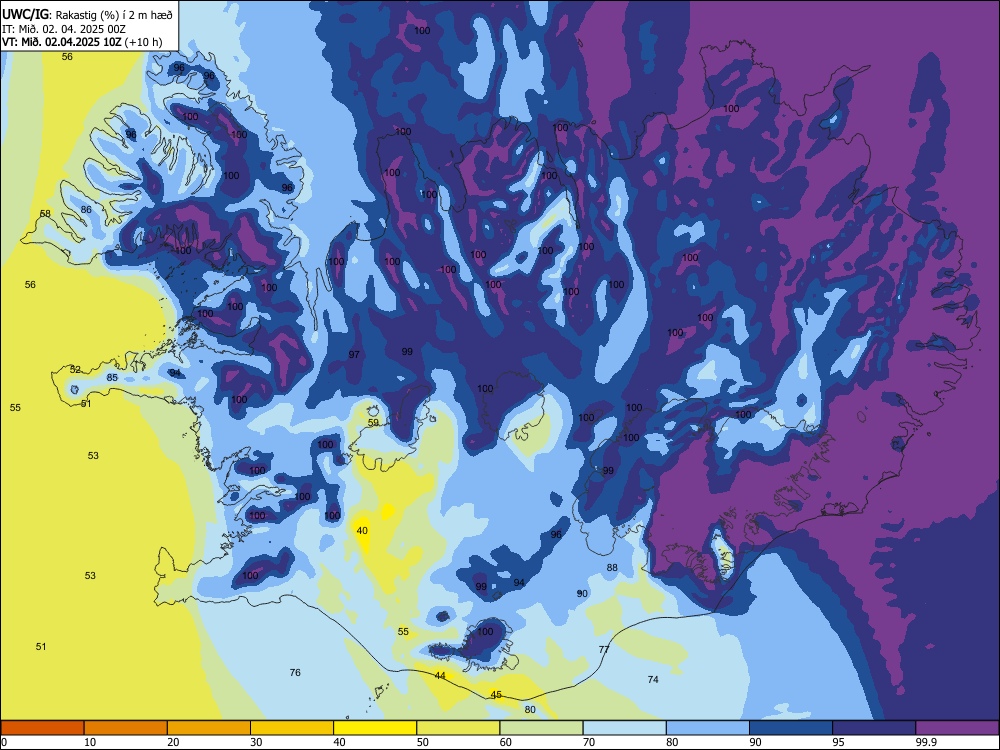Click the 70–80 pale blue legend swatch
This screenshot has width=1000, height=750.
624,728
